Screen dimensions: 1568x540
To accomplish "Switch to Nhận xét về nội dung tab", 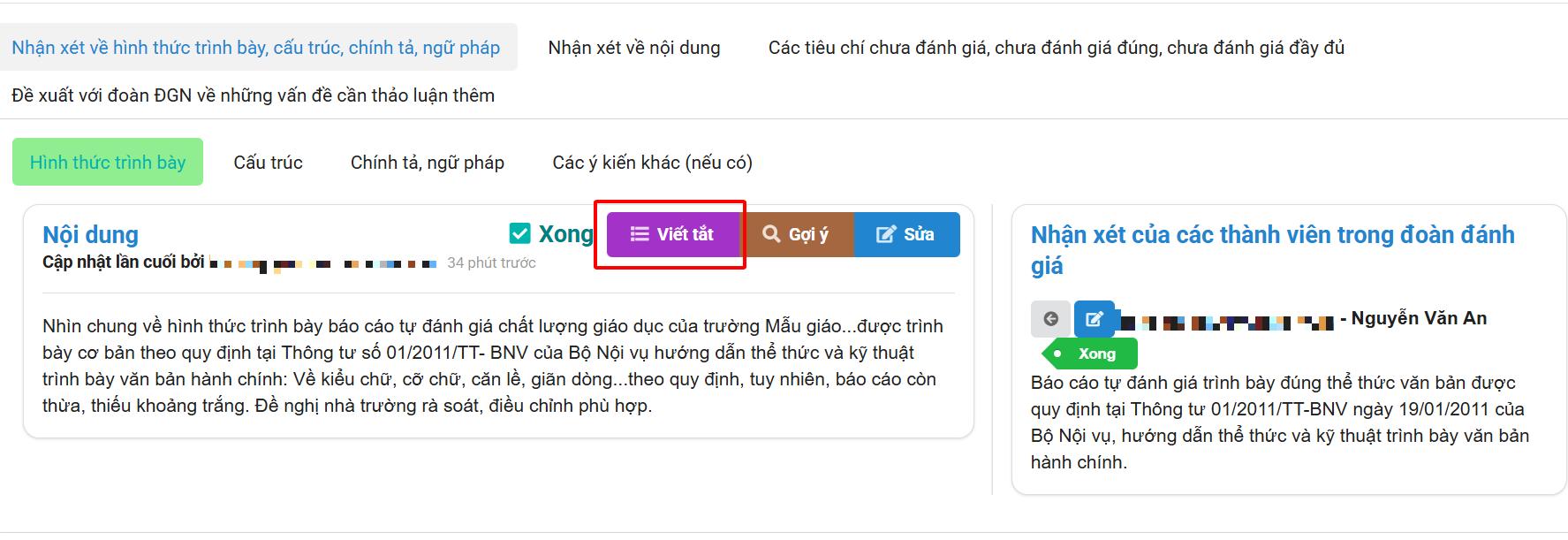I will [633, 48].
